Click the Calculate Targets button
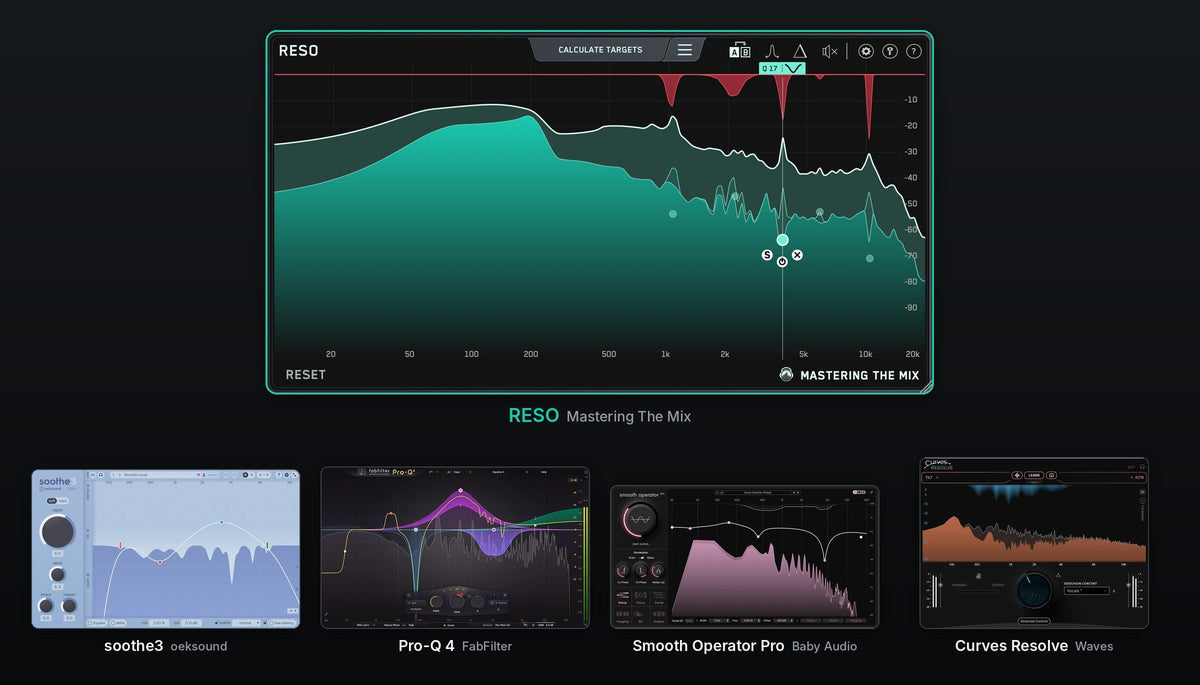Viewport: 1200px width, 685px height. [600, 50]
